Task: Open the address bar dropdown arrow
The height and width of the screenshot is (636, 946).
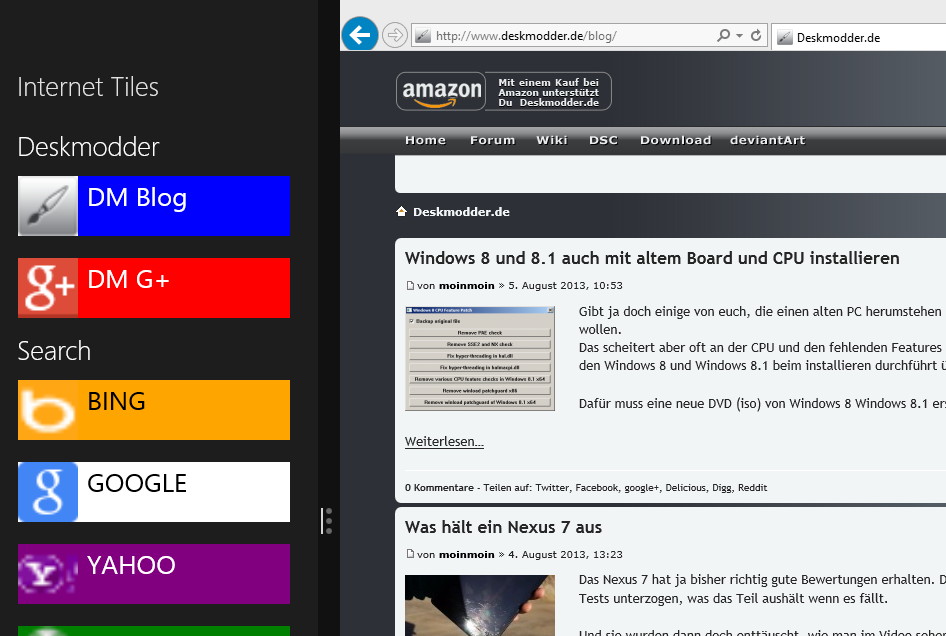Action: [739, 36]
